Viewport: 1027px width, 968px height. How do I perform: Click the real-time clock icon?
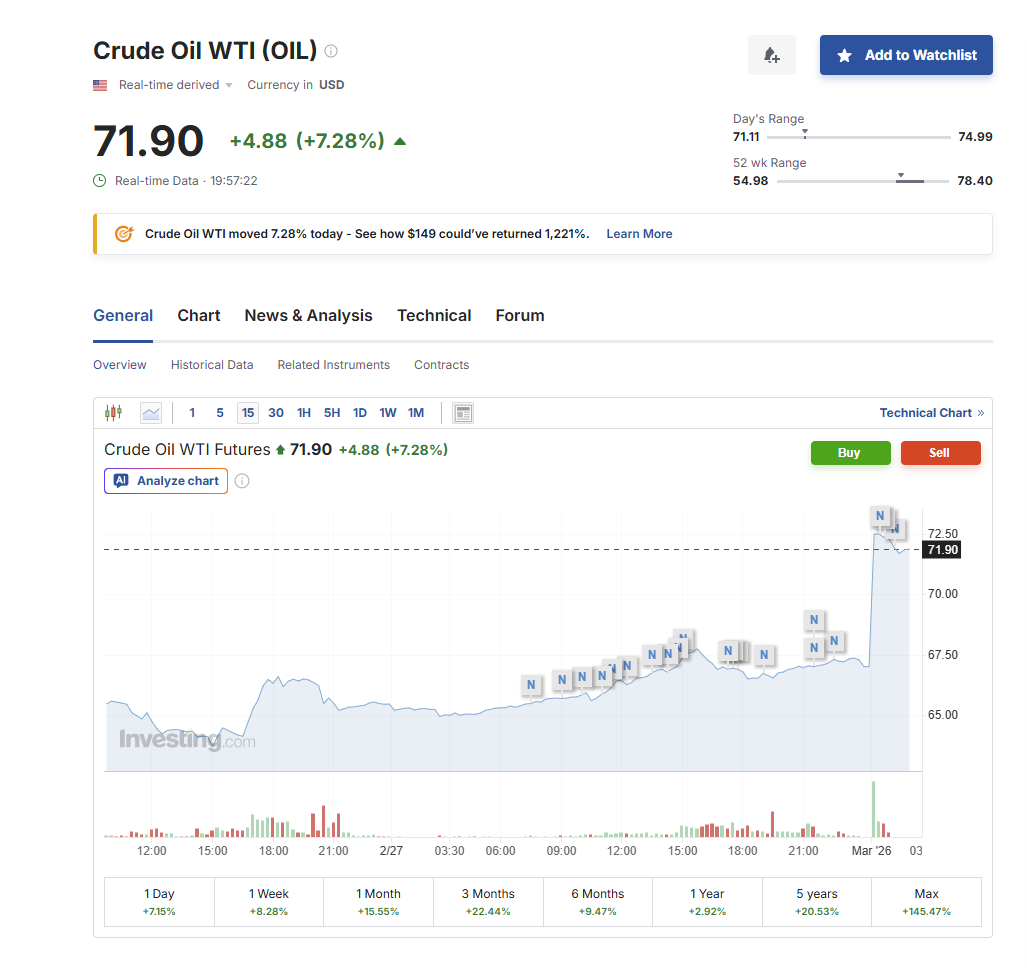click(100, 181)
